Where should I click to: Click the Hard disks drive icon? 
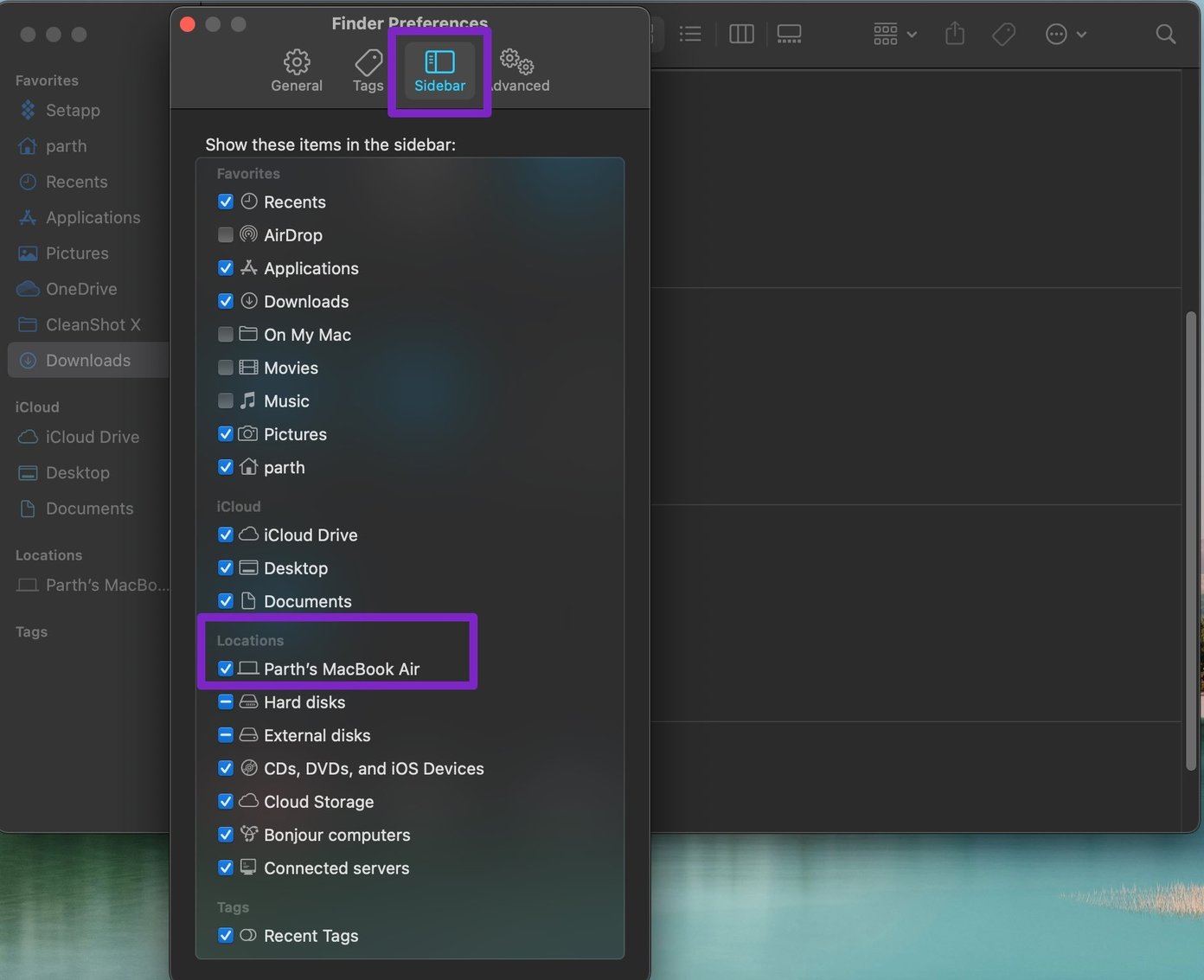click(249, 701)
